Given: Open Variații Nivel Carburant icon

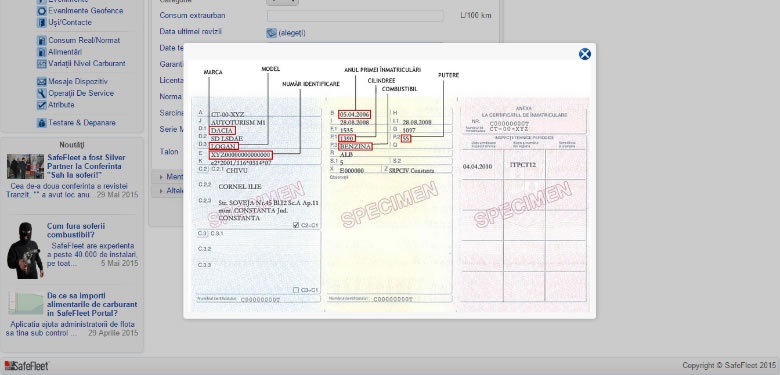Looking at the screenshot, I should (x=42, y=64).
